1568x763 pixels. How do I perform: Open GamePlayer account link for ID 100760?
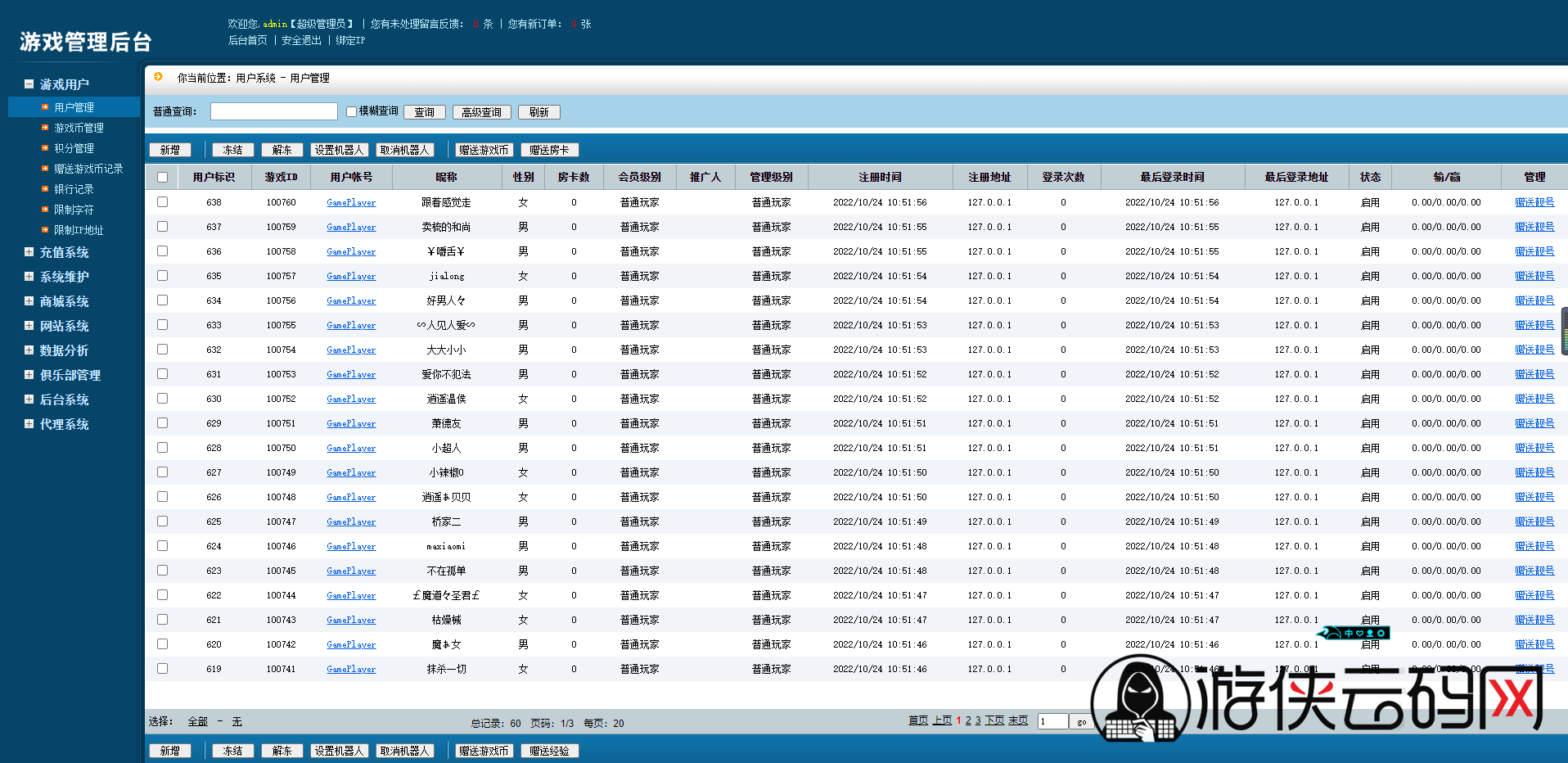[351, 202]
